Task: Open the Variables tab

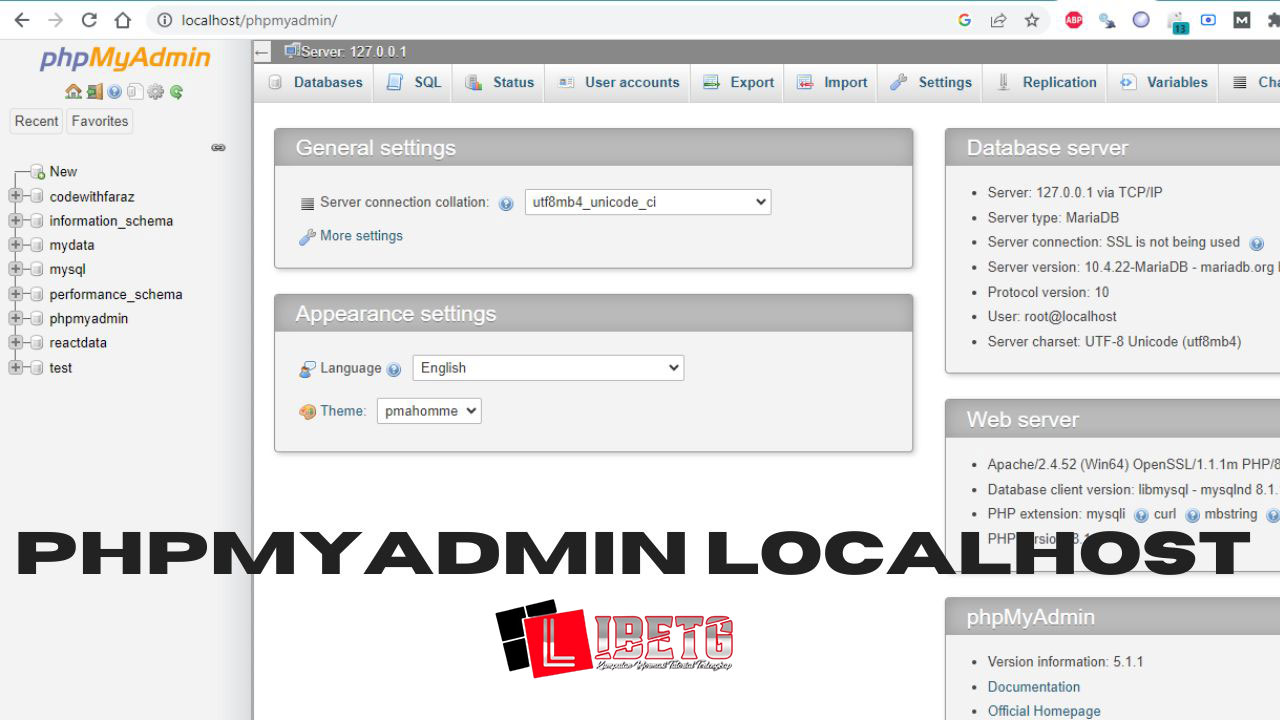Action: click(1164, 83)
